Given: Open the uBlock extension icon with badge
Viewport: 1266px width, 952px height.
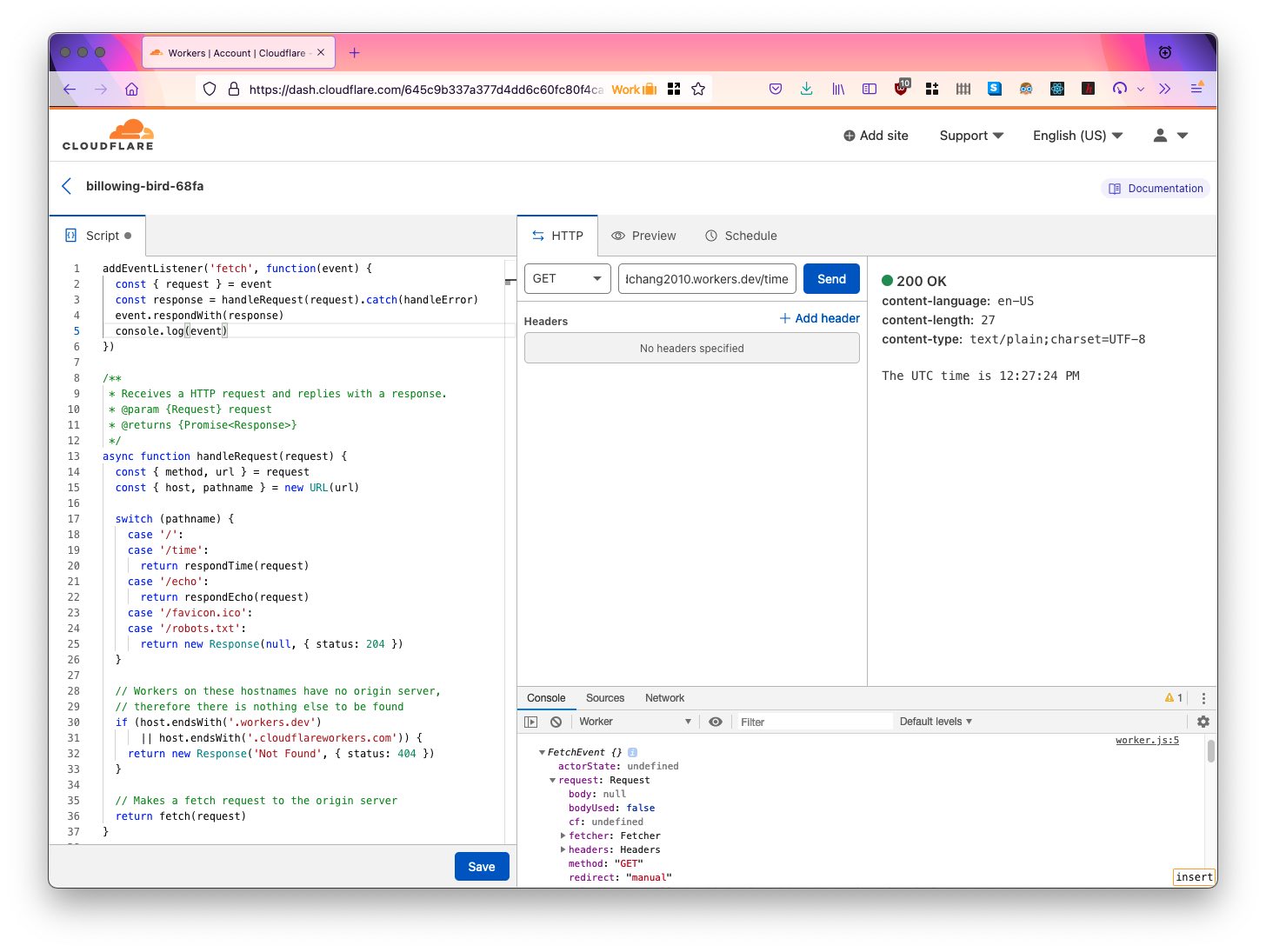Looking at the screenshot, I should point(902,88).
